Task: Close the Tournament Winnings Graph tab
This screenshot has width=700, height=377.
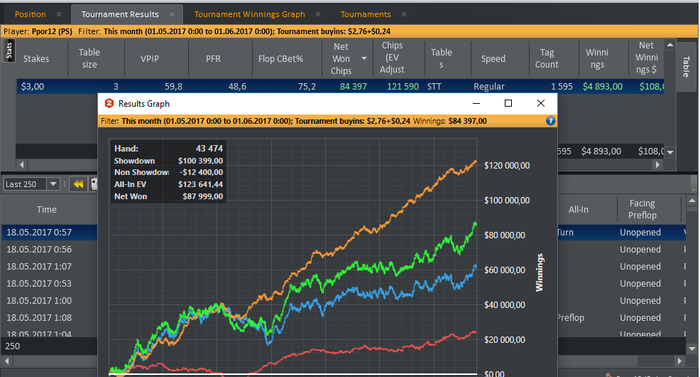Action: click(318, 14)
